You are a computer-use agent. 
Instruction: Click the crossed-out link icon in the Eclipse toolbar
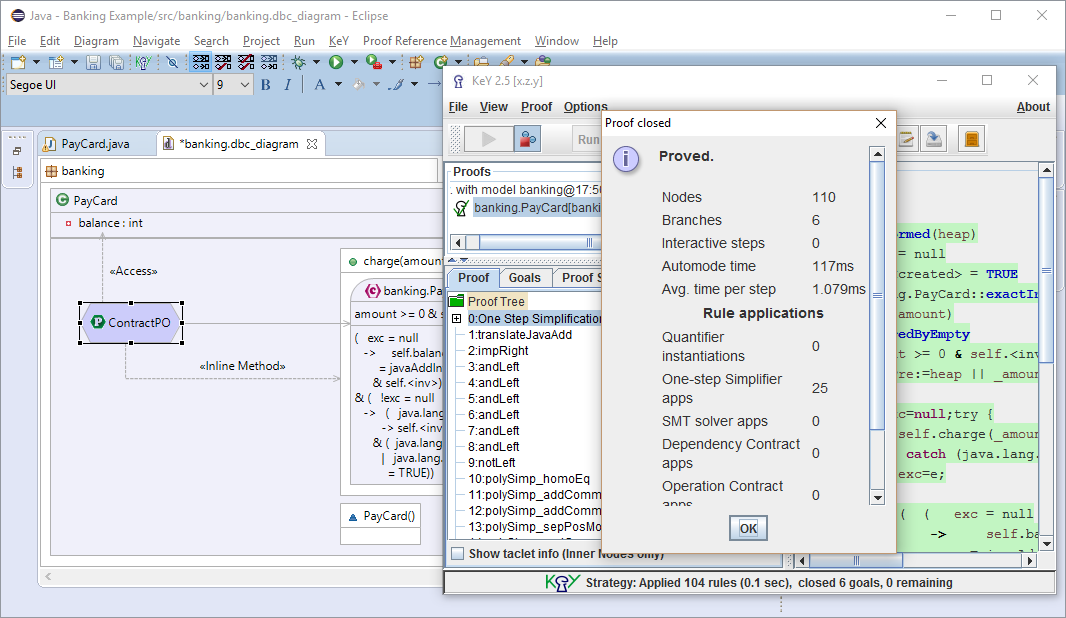point(173,63)
